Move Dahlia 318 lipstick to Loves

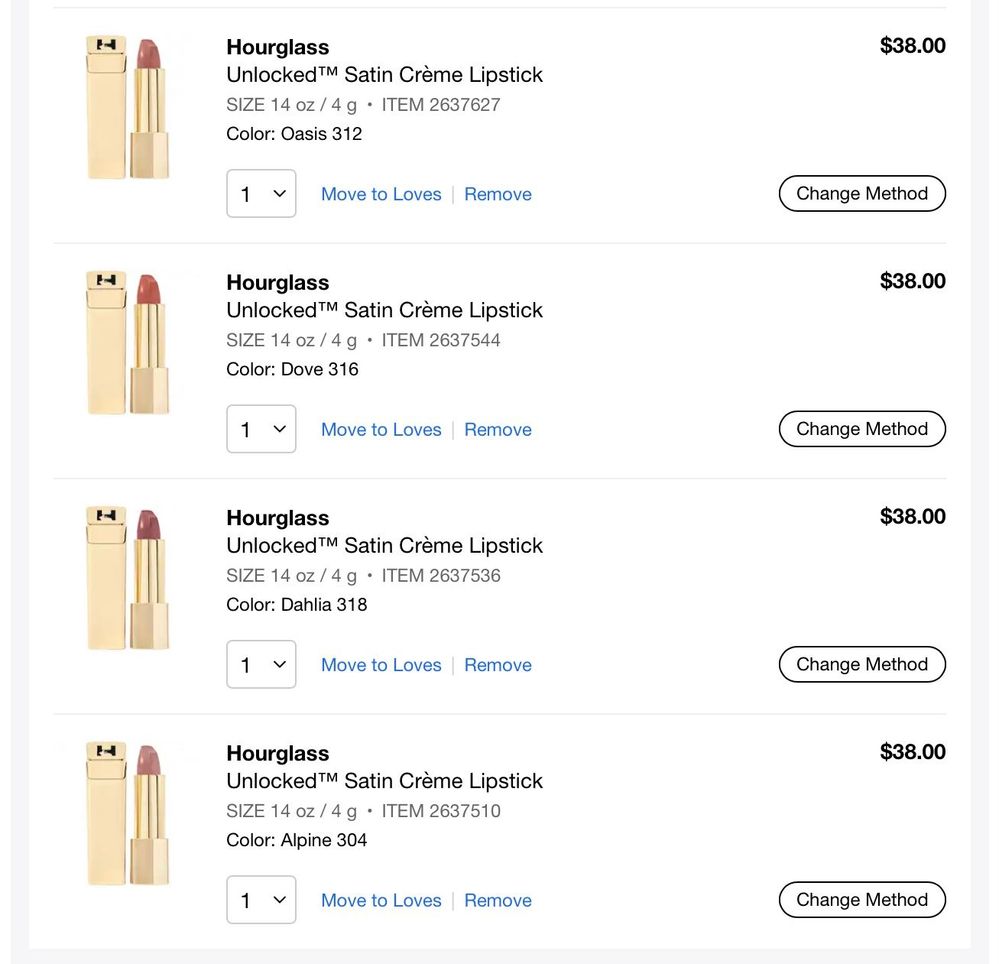(x=381, y=665)
